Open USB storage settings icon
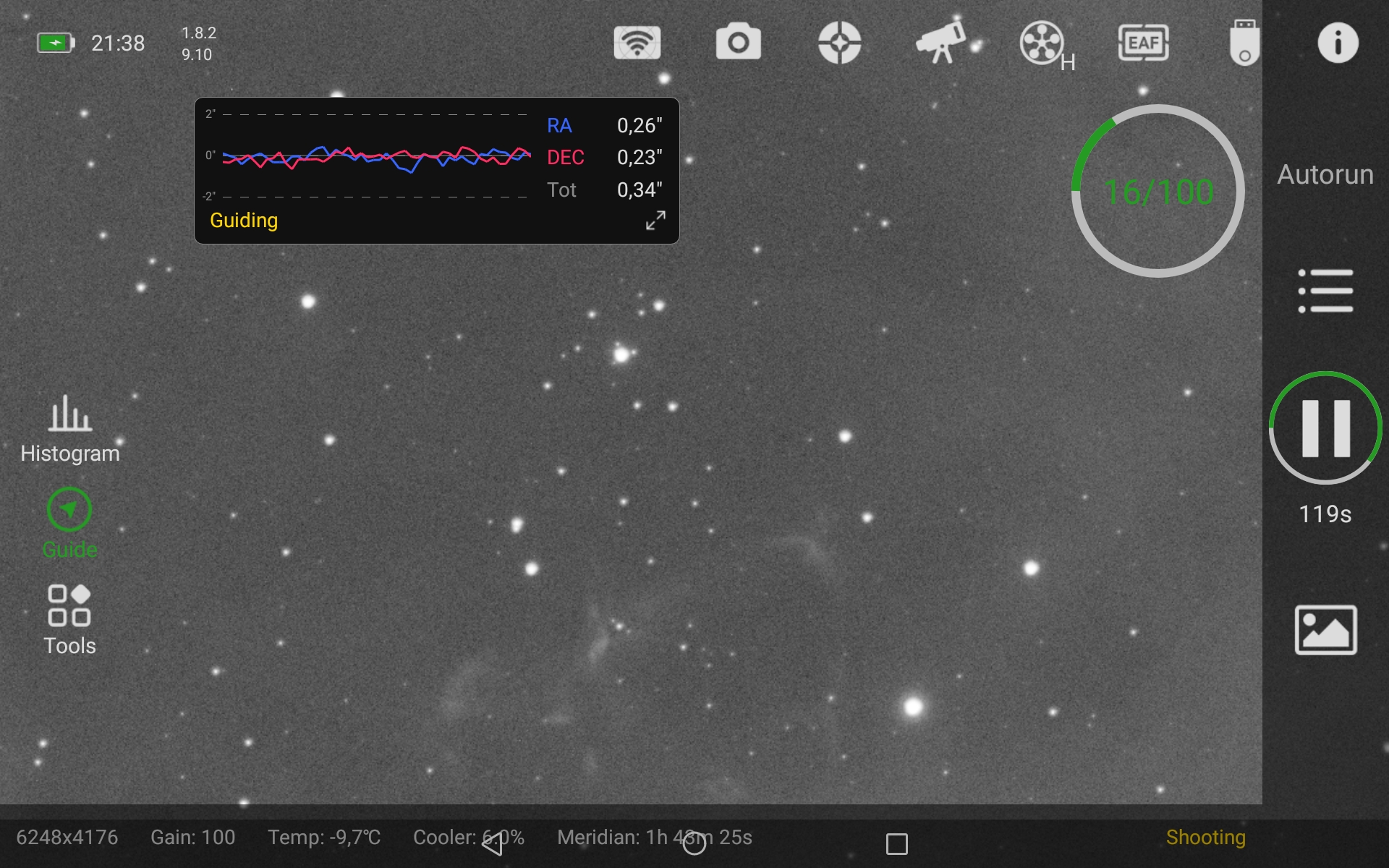The width and height of the screenshot is (1389, 868). coord(1244,43)
